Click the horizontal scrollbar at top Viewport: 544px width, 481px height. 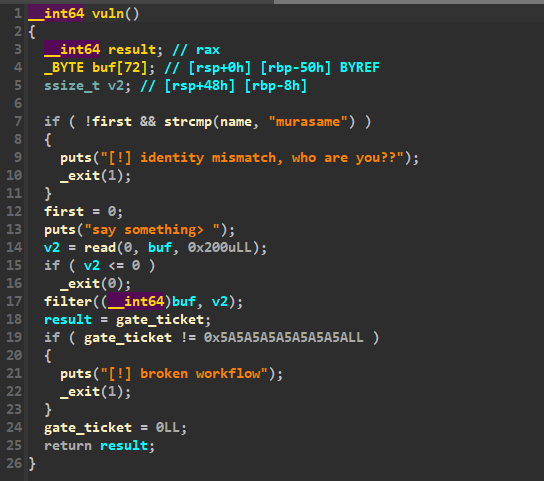click(x=409, y=2)
